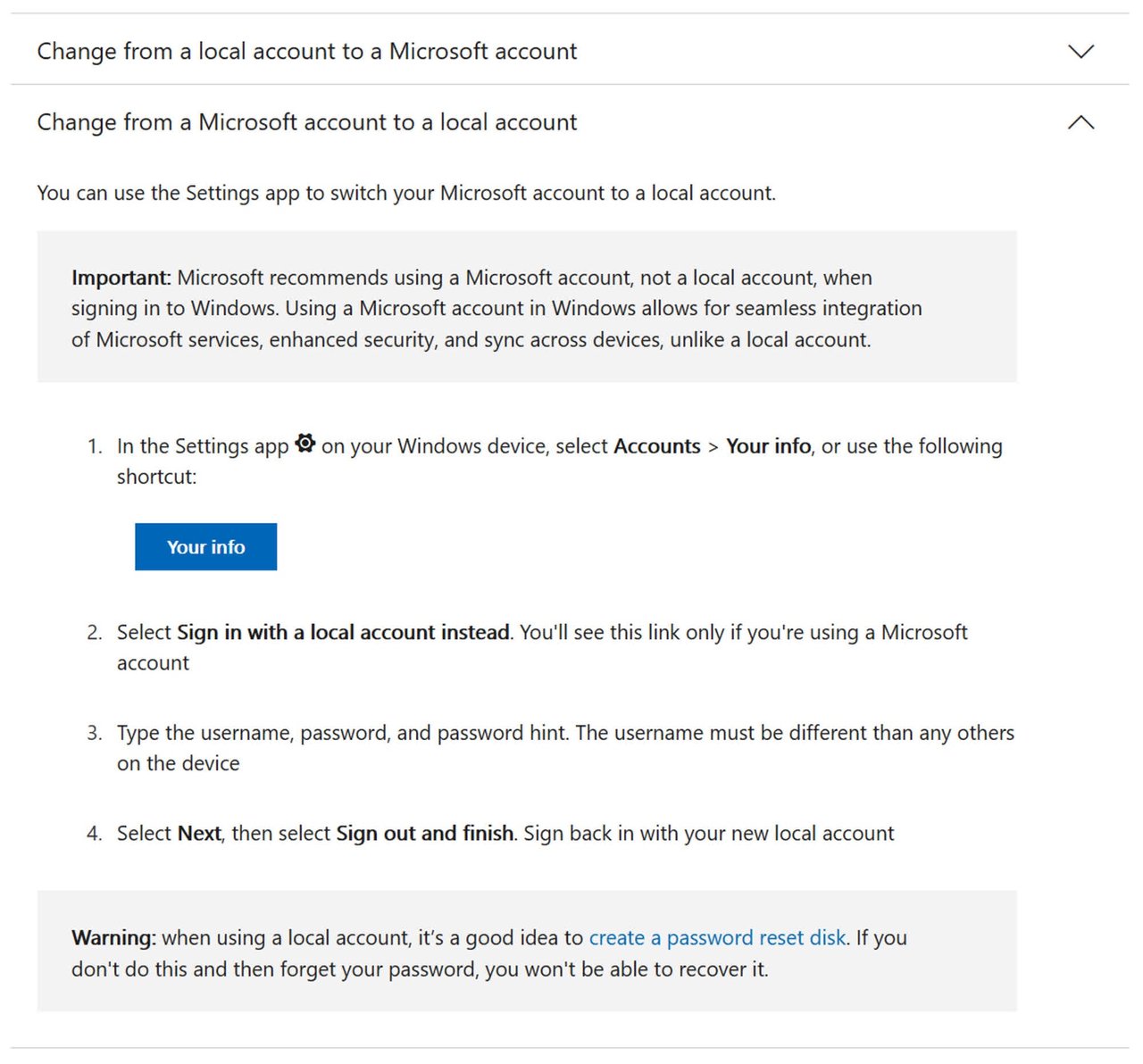This screenshot has width=1143, height=1064.
Task: Click the bold Next text in step 4
Action: point(199,833)
